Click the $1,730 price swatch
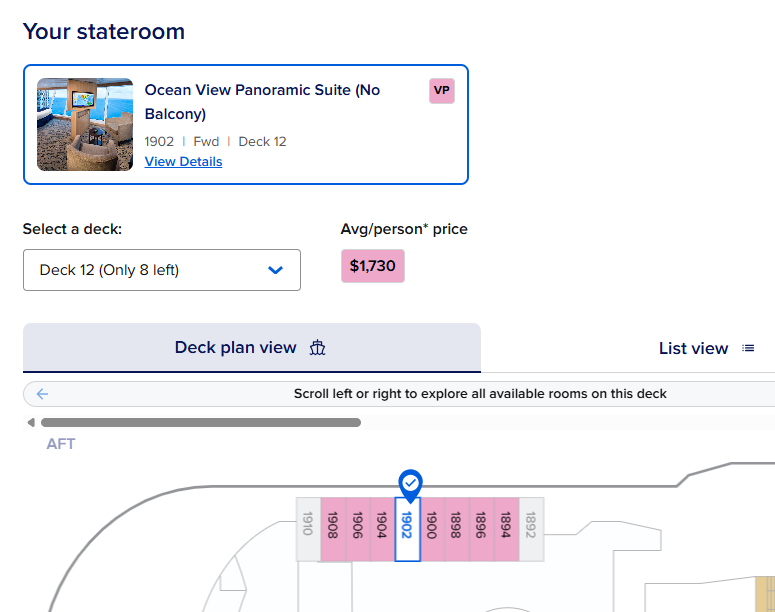This screenshot has height=612, width=775. [x=373, y=267]
